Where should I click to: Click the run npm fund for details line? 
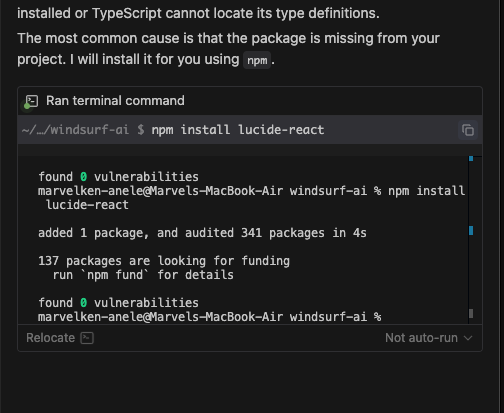pos(143,275)
